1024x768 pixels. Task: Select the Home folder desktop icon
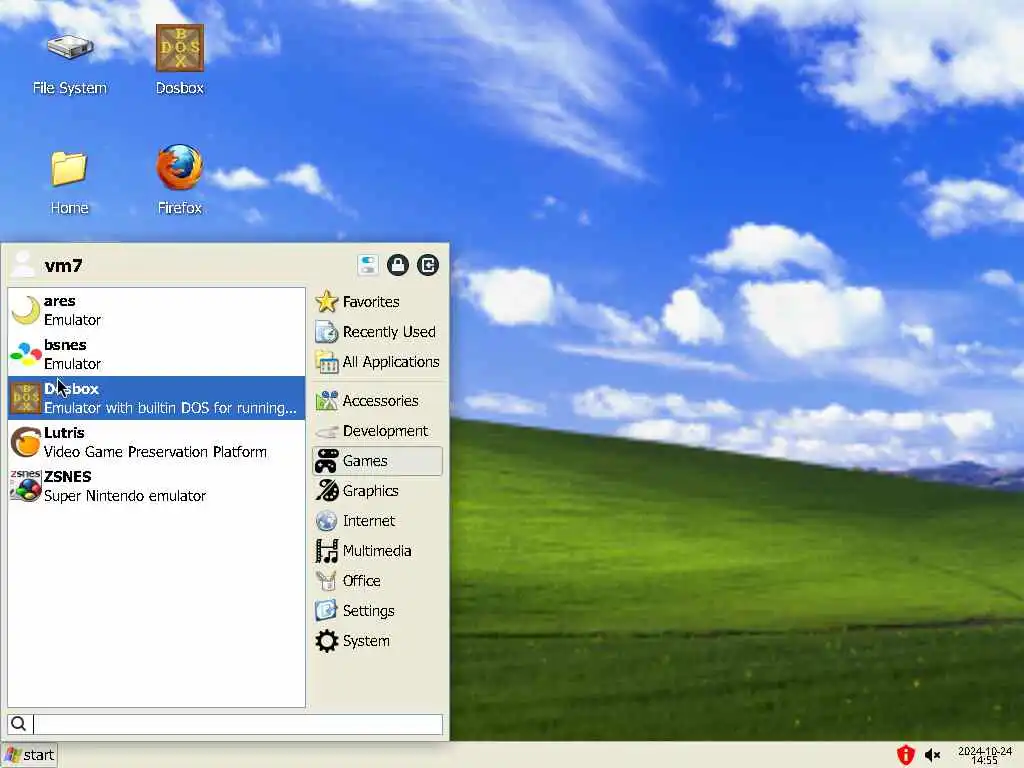coord(69,182)
